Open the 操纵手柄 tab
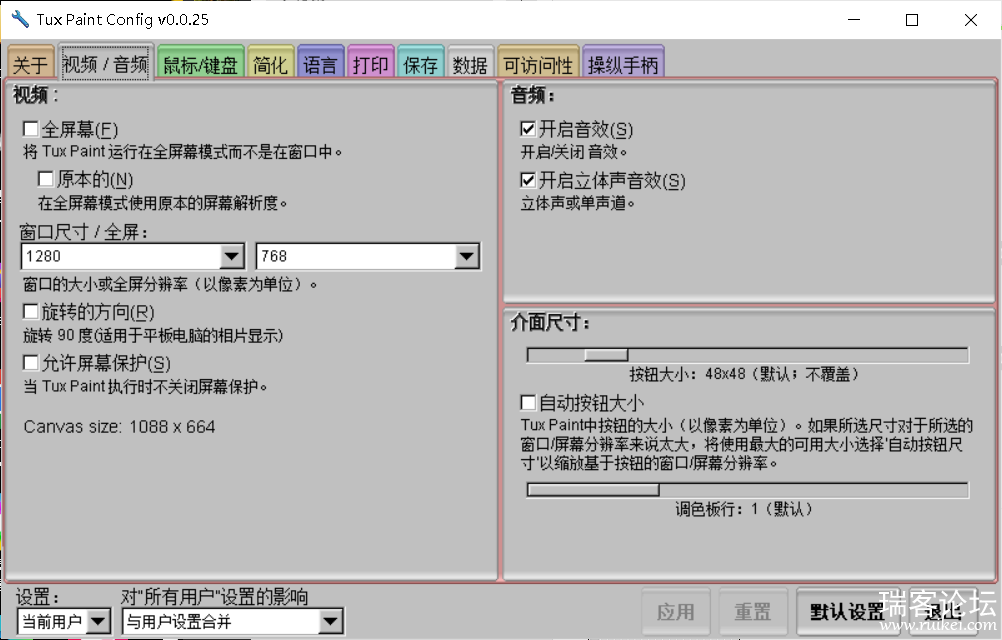Image resolution: width=1002 pixels, height=640 pixels. pyautogui.click(x=623, y=63)
